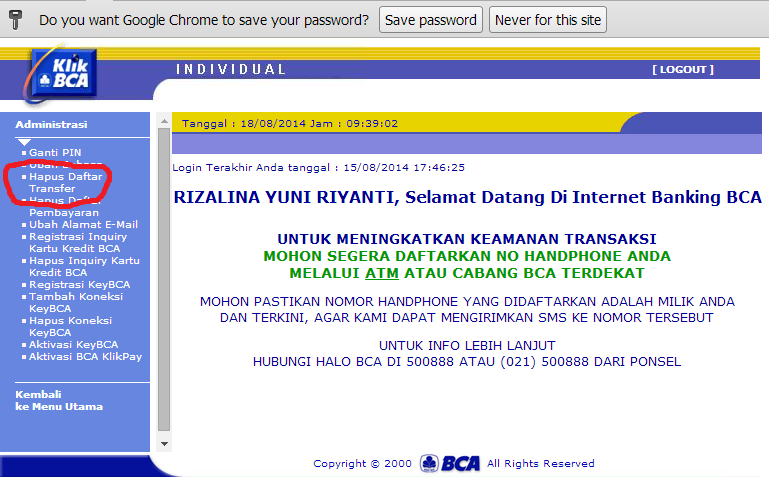This screenshot has height=477, width=769.
Task: Collapse Administrasi menu white triangle
Action: (24, 142)
